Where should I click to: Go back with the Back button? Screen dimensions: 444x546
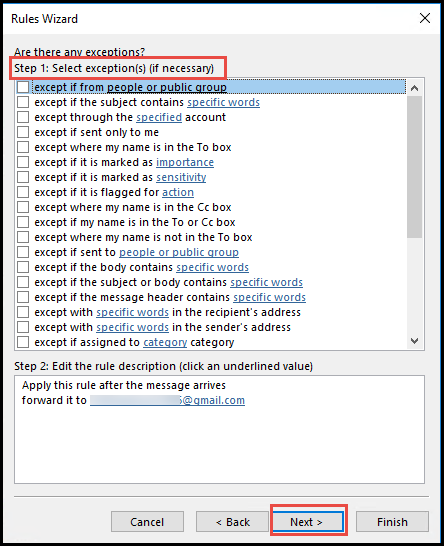click(232, 522)
